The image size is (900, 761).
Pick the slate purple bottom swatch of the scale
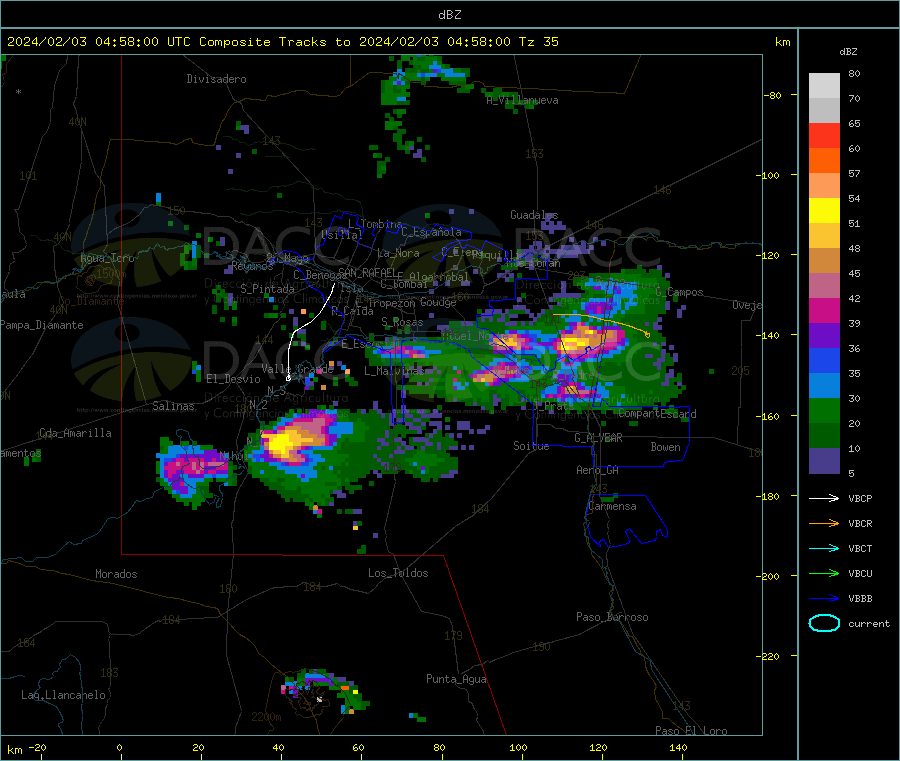point(824,461)
